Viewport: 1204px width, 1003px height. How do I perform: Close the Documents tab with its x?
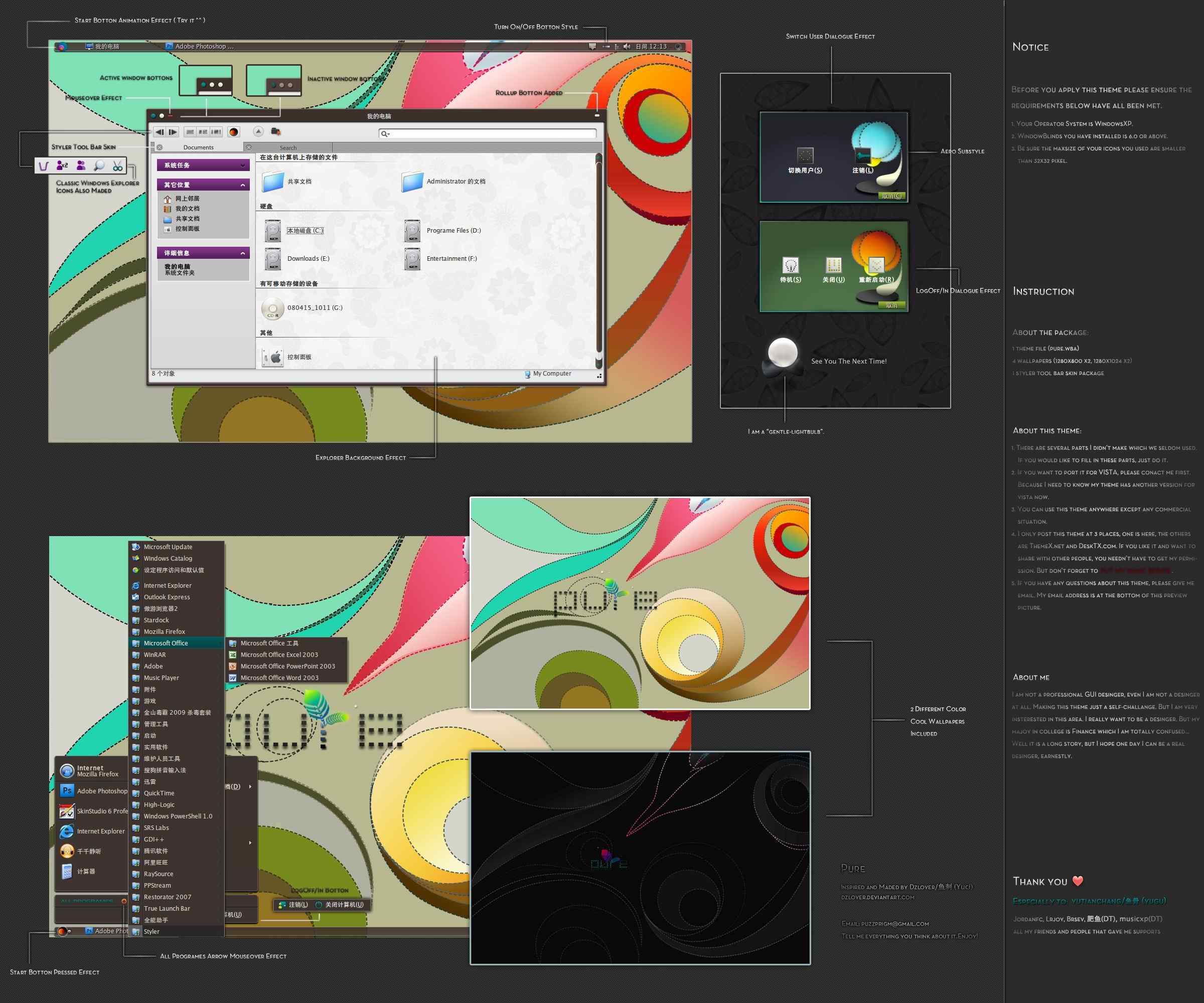[x=160, y=147]
